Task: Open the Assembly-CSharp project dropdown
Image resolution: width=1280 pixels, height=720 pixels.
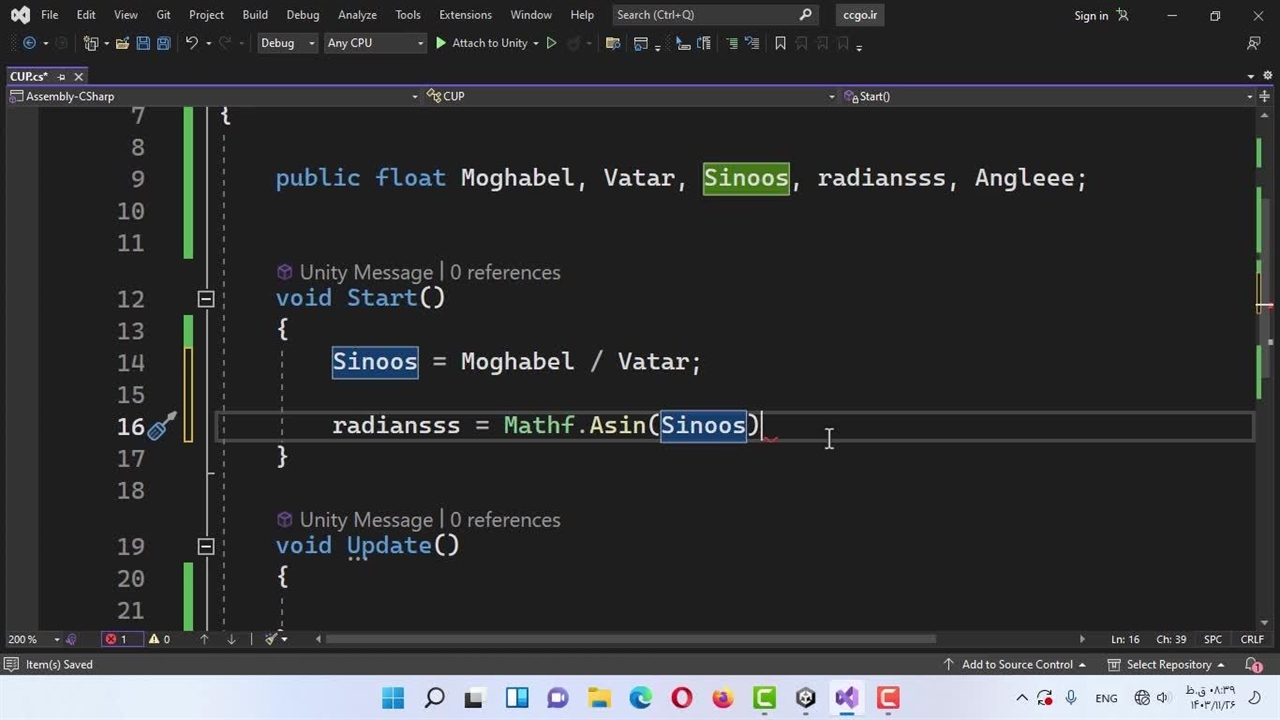Action: point(213,96)
